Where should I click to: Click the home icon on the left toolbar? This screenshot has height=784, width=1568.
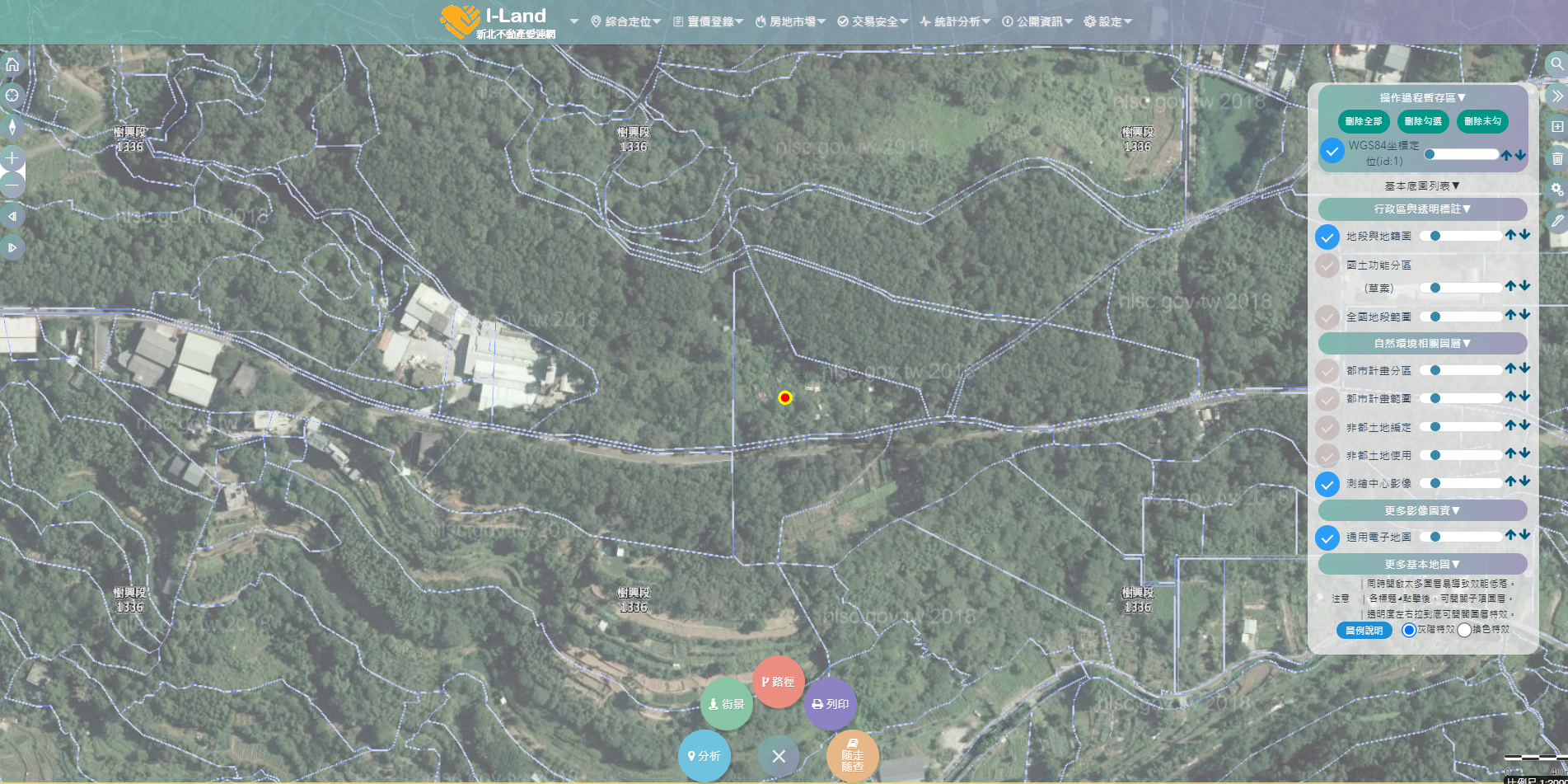(x=12, y=64)
